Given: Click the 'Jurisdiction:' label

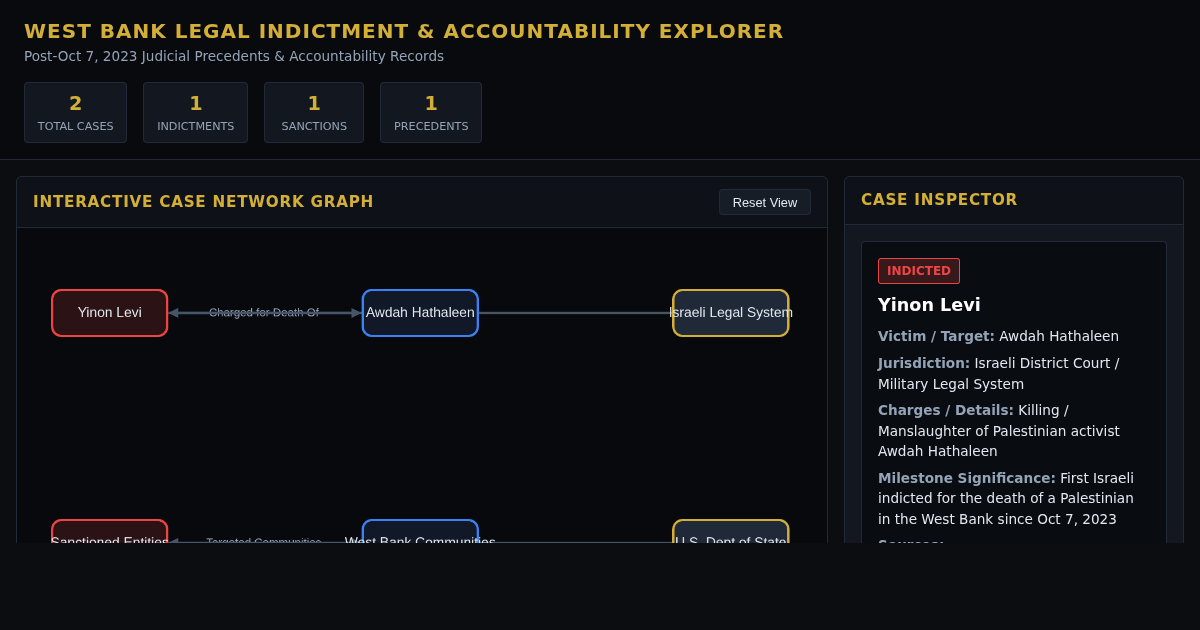Looking at the screenshot, I should point(924,363).
